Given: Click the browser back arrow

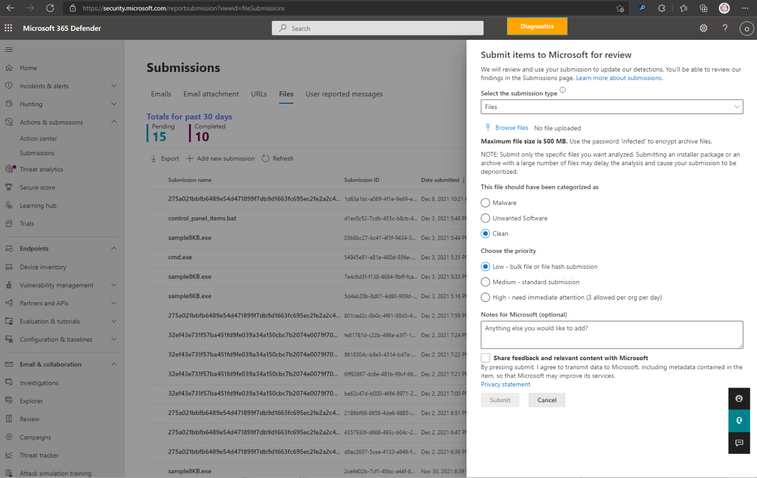Looking at the screenshot, I should coord(10,8).
